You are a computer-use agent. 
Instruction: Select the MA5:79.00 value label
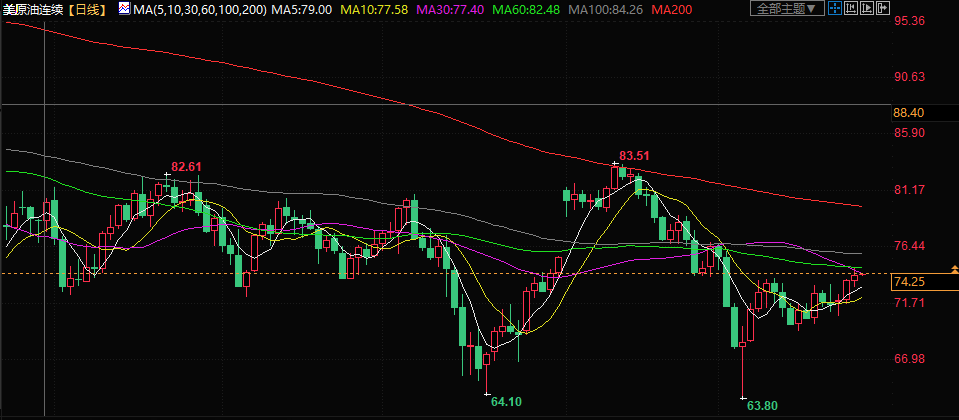(x=302, y=9)
